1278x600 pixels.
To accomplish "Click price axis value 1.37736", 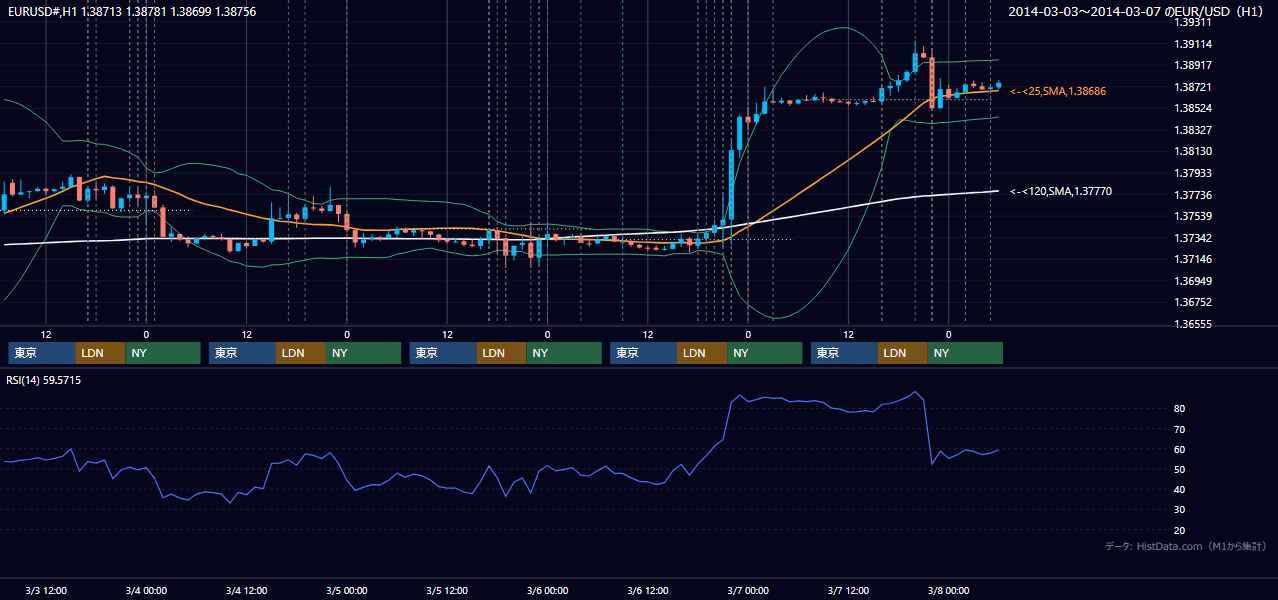I will tap(1192, 195).
